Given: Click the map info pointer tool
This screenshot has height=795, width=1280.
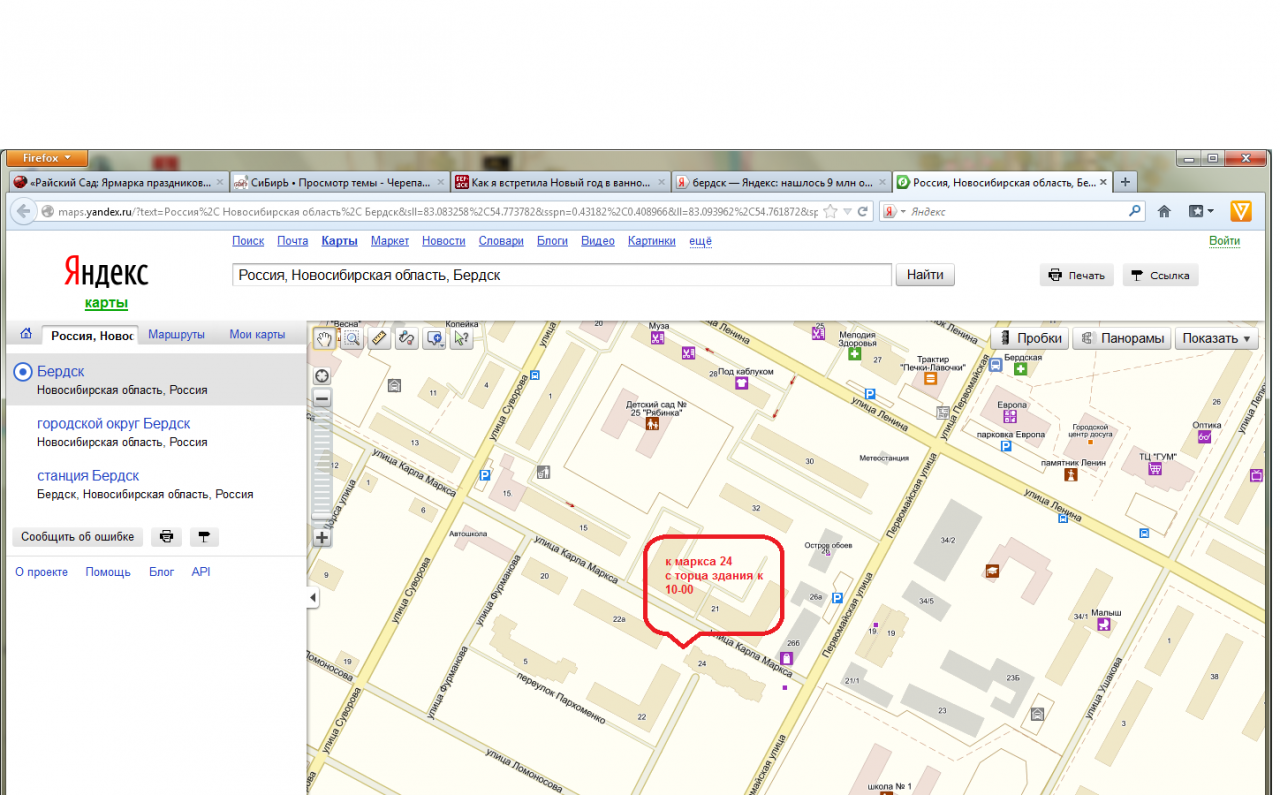Looking at the screenshot, I should click(461, 339).
